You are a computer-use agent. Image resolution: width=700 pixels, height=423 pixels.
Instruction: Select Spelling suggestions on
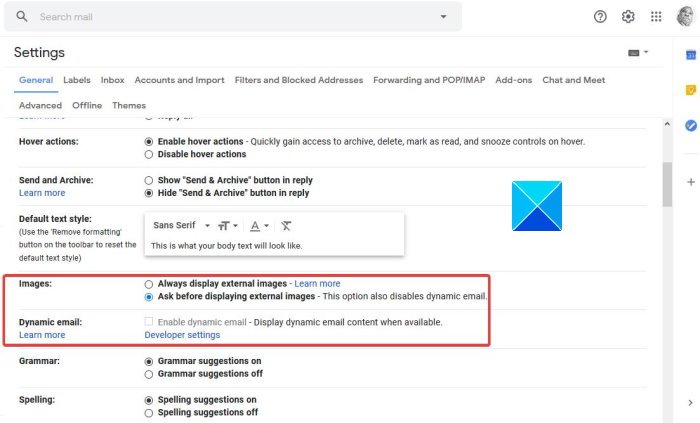[x=149, y=400]
